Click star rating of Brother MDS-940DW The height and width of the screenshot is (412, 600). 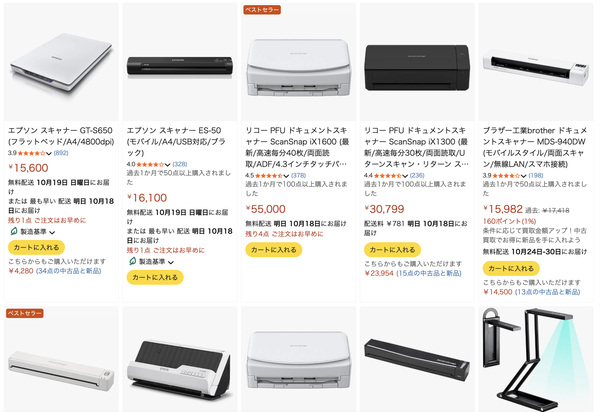(x=506, y=176)
